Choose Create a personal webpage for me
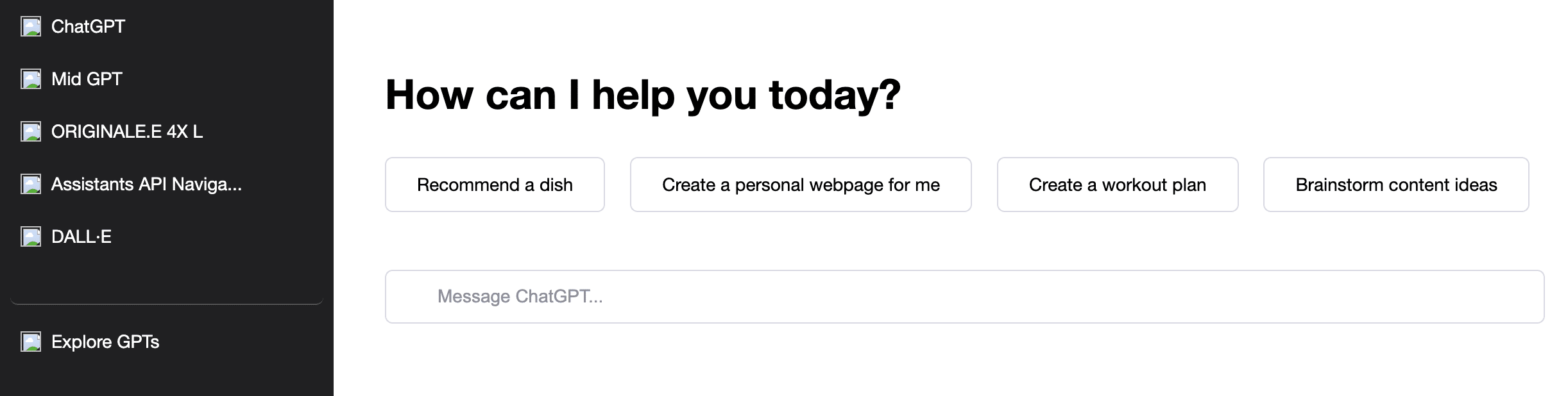 [801, 185]
